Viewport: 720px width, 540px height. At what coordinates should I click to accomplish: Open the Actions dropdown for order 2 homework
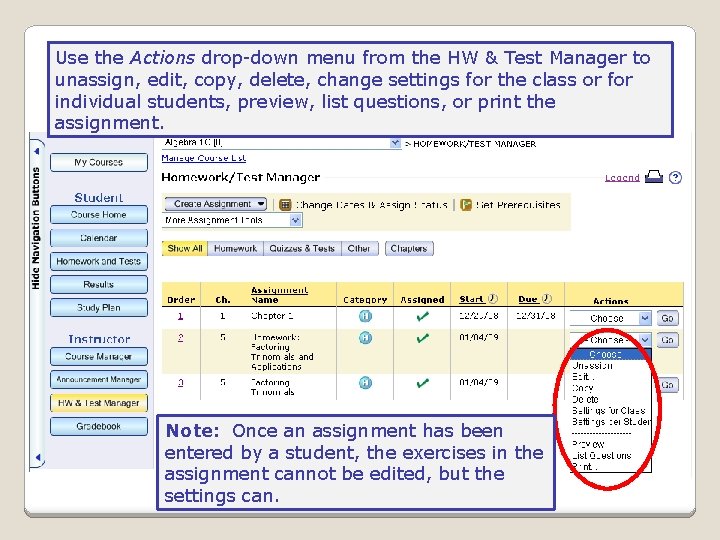click(x=610, y=340)
